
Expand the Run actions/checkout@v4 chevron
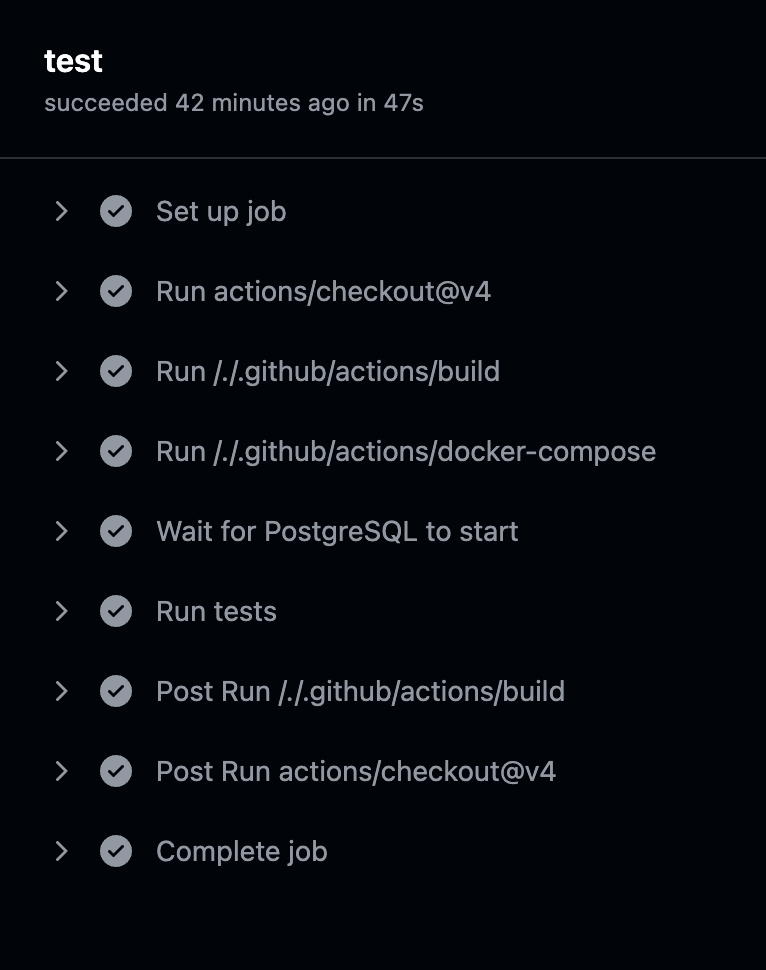pyautogui.click(x=61, y=291)
